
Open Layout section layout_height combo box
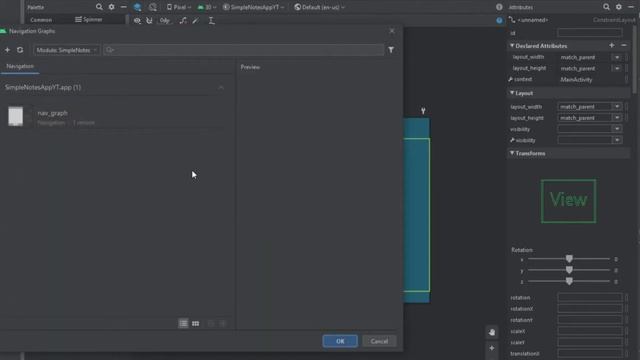pos(589,118)
